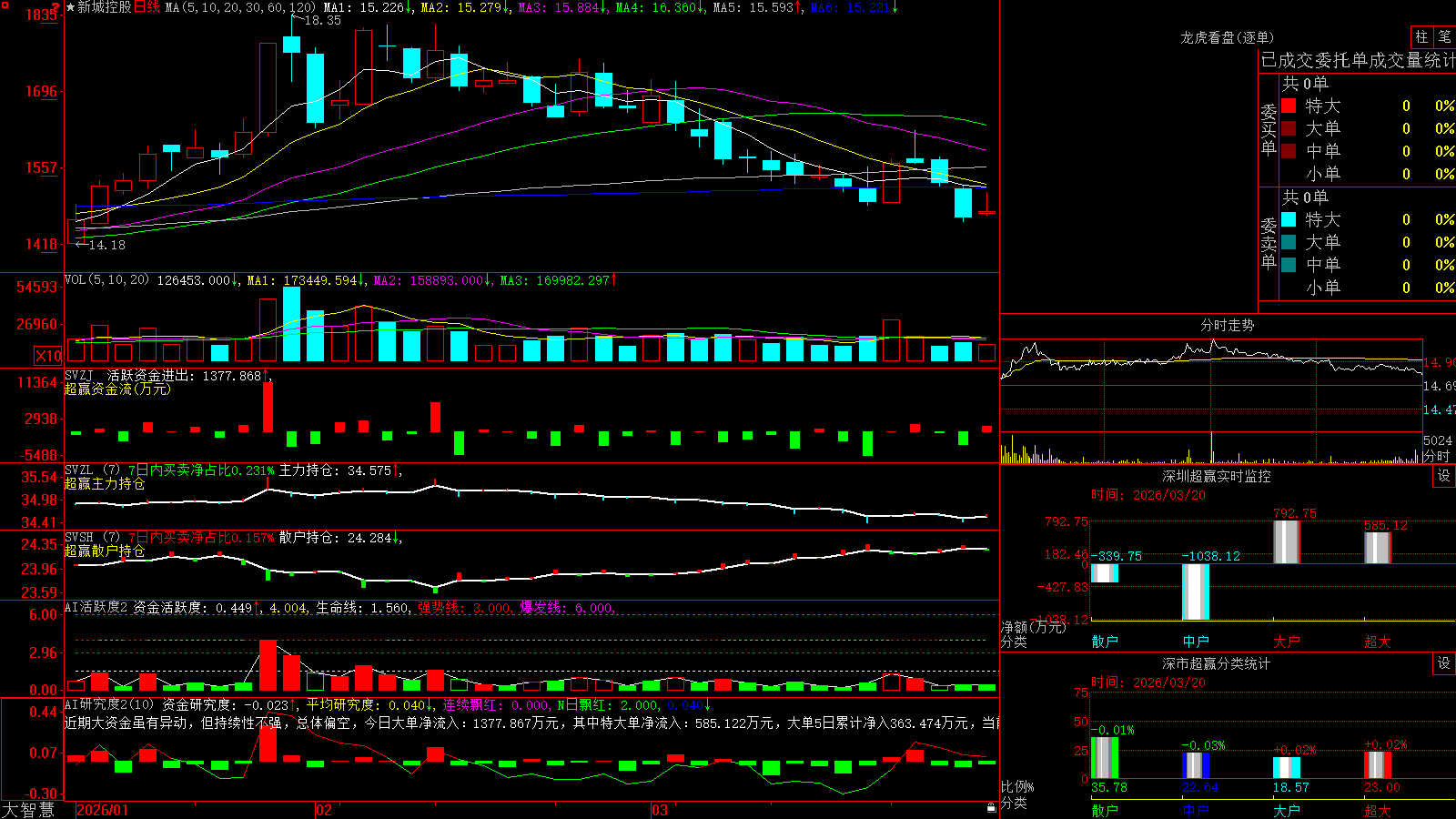This screenshot has width=1456, height=819.
Task: Click the lock icon at chart bottom
Action: point(992,807)
